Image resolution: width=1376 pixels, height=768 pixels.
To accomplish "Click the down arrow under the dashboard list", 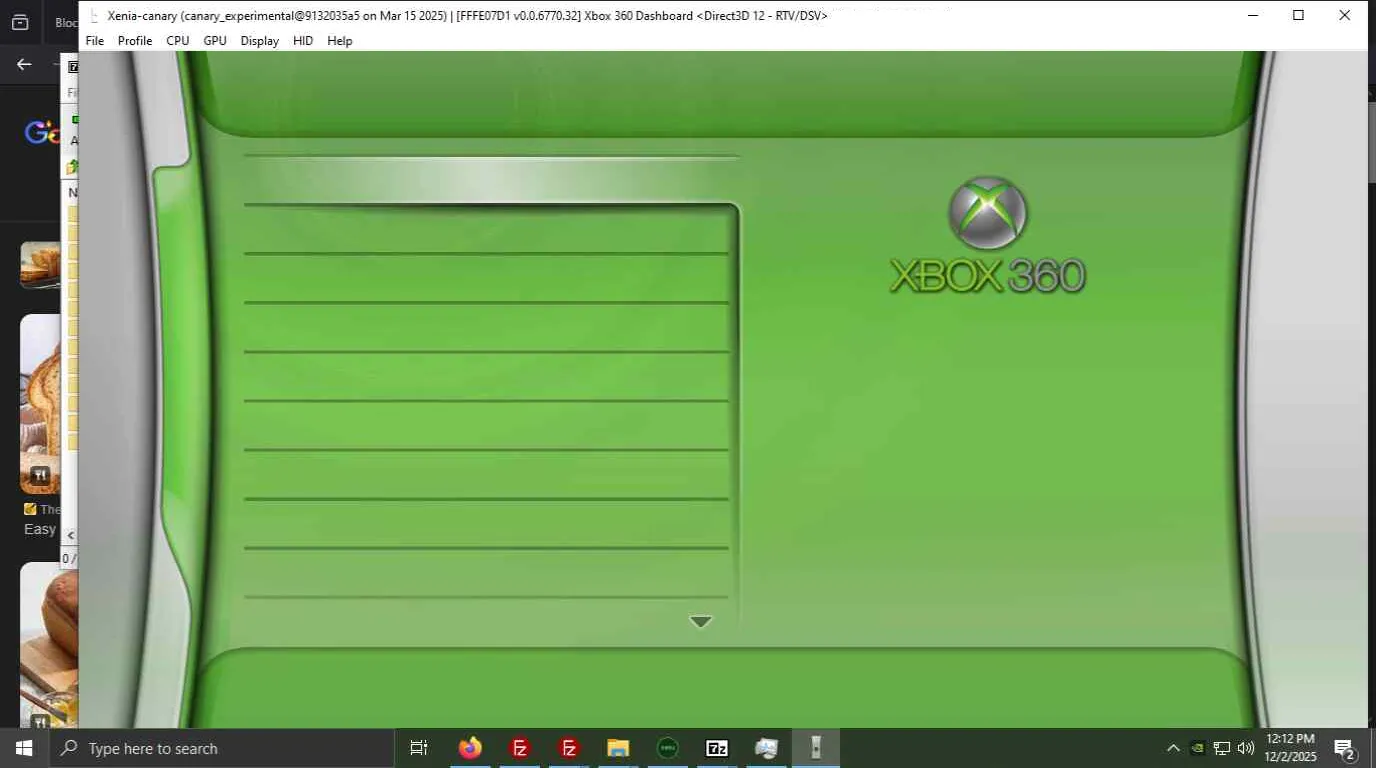I will coord(701,622).
